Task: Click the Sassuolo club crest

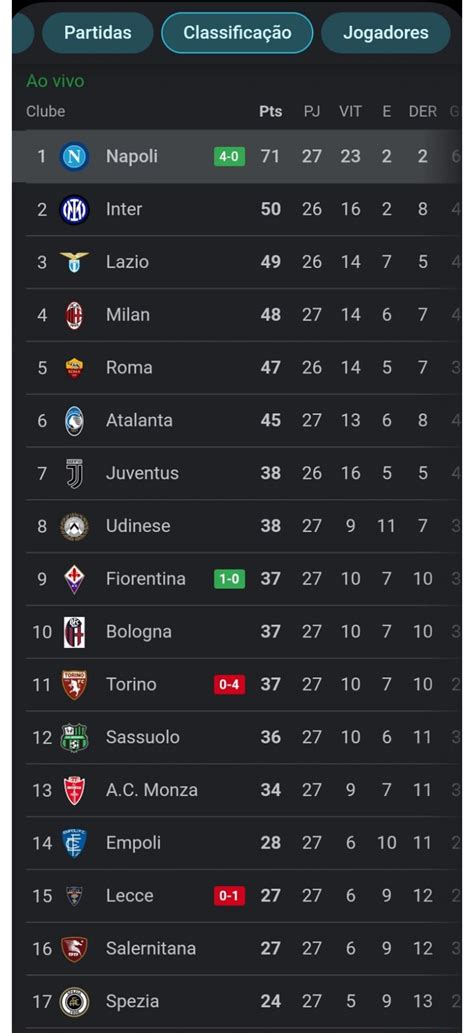Action: point(74,737)
